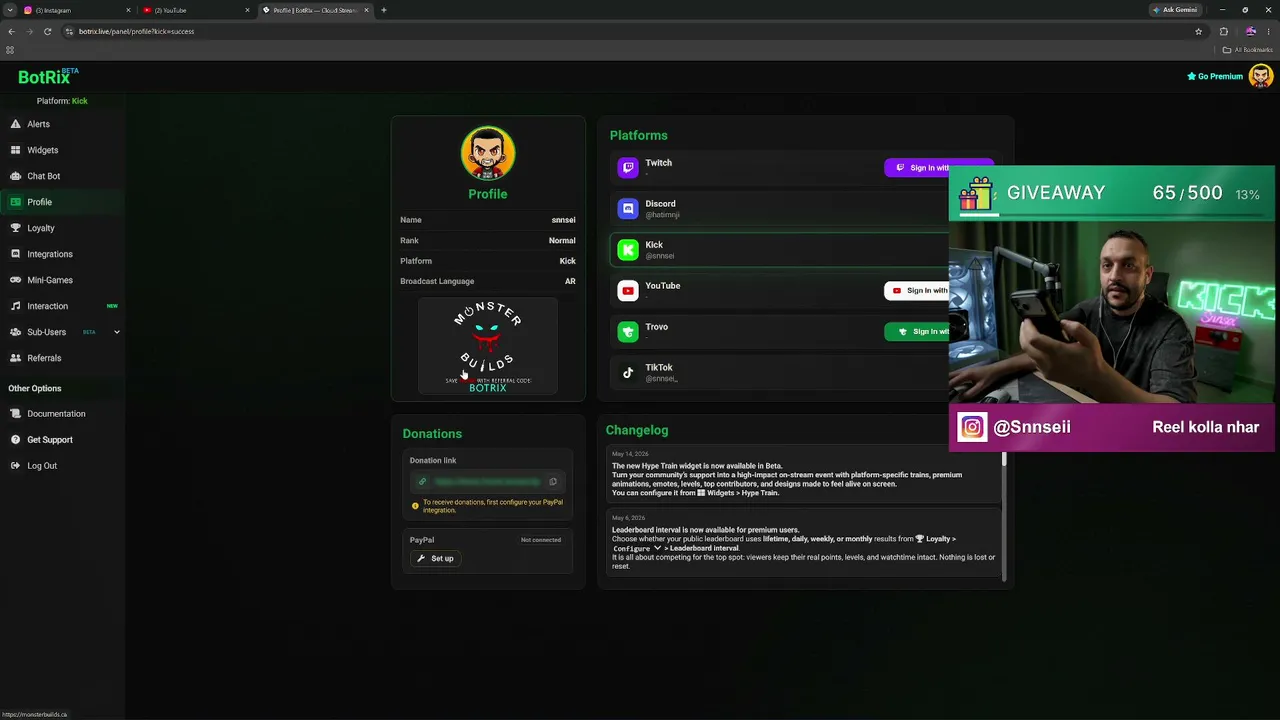
Task: Reload the page with the refresh icon
Action: (47, 31)
